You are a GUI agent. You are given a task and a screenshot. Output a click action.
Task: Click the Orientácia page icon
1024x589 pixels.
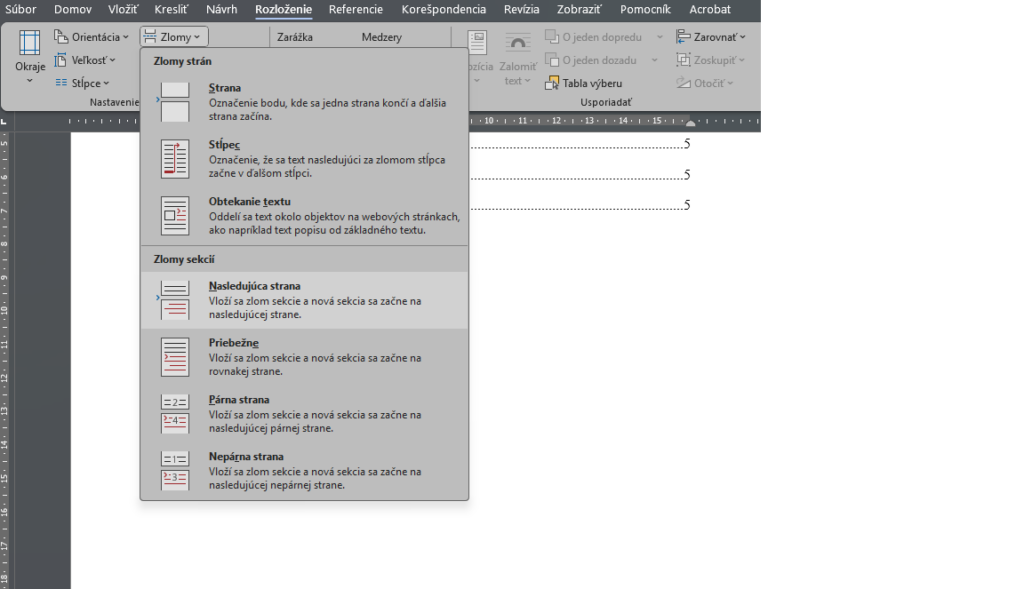pyautogui.click(x=61, y=37)
